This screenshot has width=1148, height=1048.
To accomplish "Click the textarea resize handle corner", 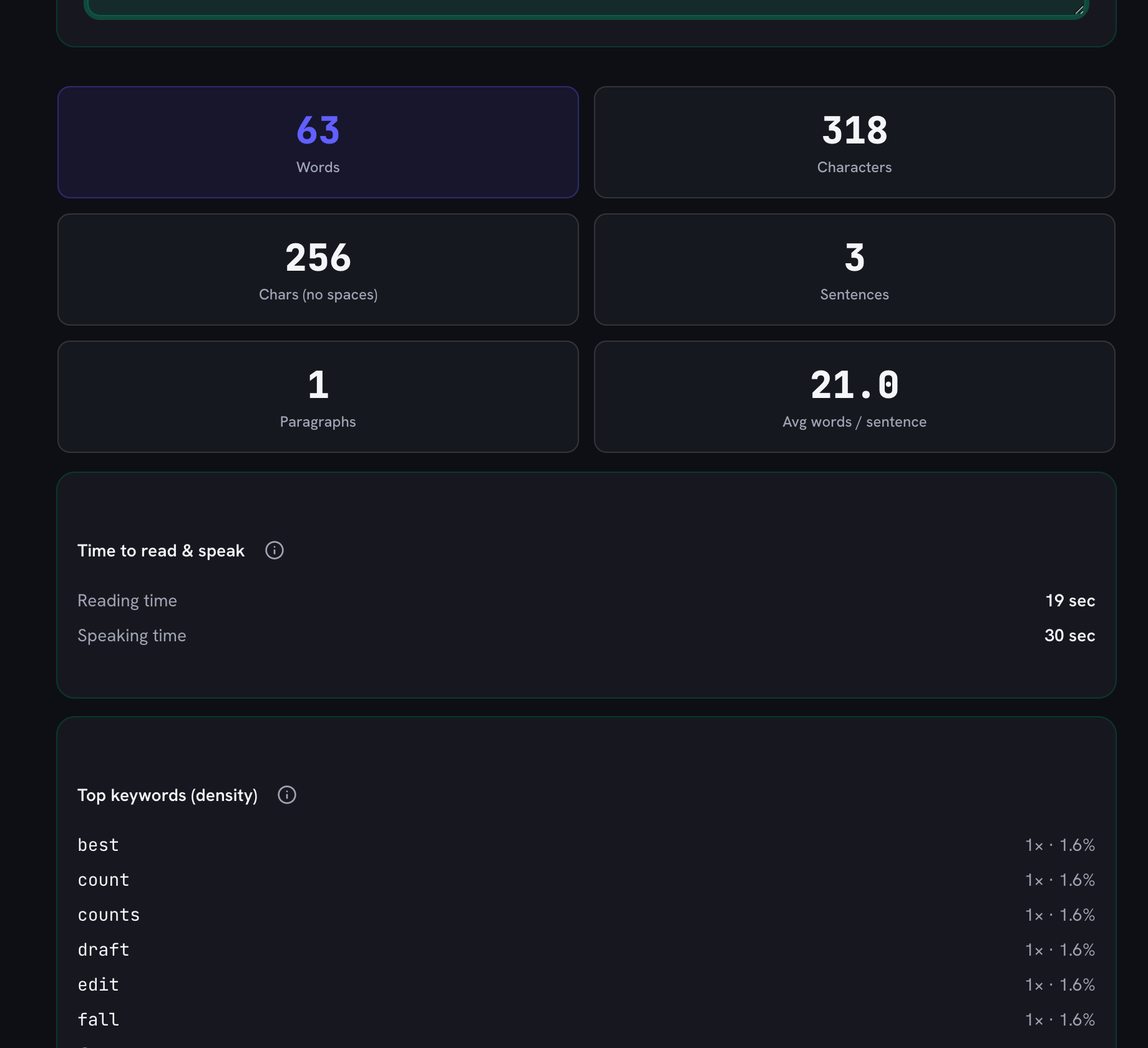I will pyautogui.click(x=1079, y=9).
